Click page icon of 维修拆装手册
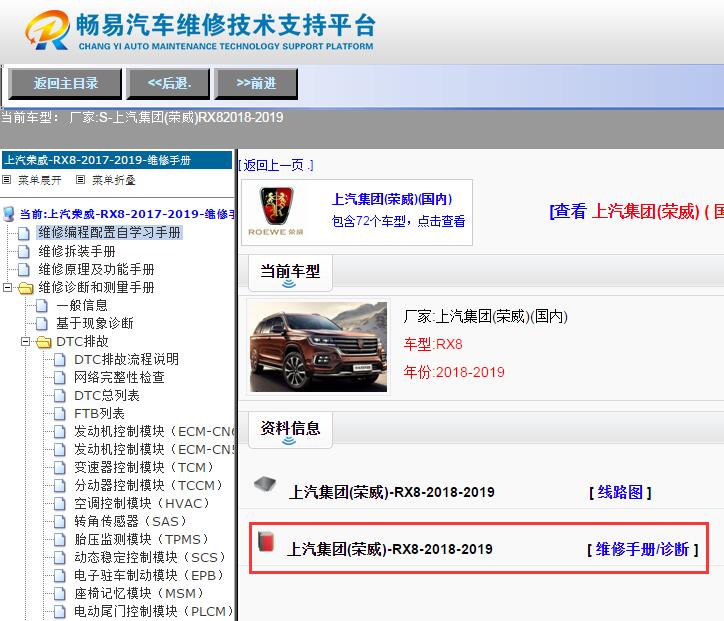 click(24, 252)
